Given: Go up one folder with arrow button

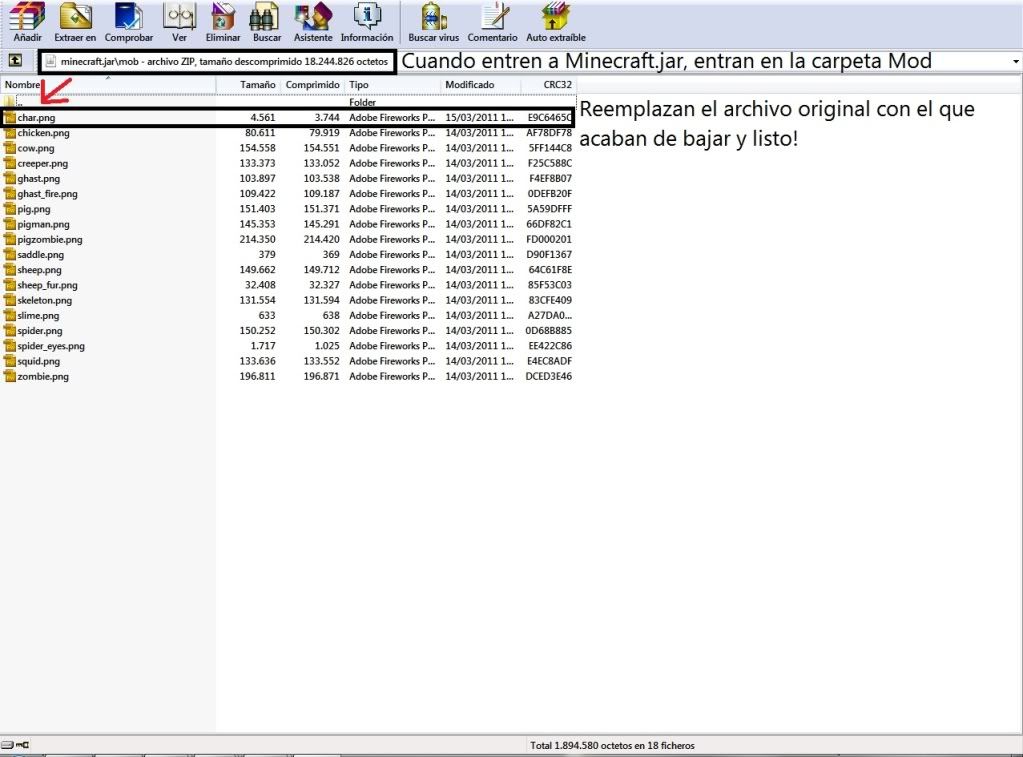Looking at the screenshot, I should tap(15, 61).
